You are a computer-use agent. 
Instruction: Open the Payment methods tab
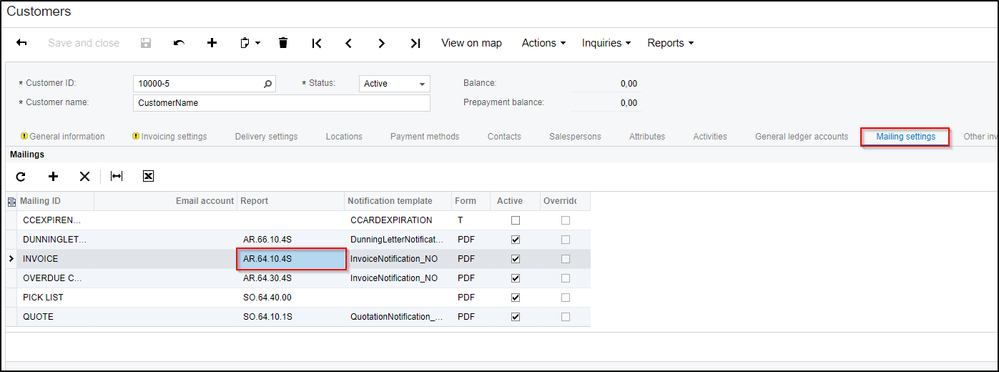(425, 136)
